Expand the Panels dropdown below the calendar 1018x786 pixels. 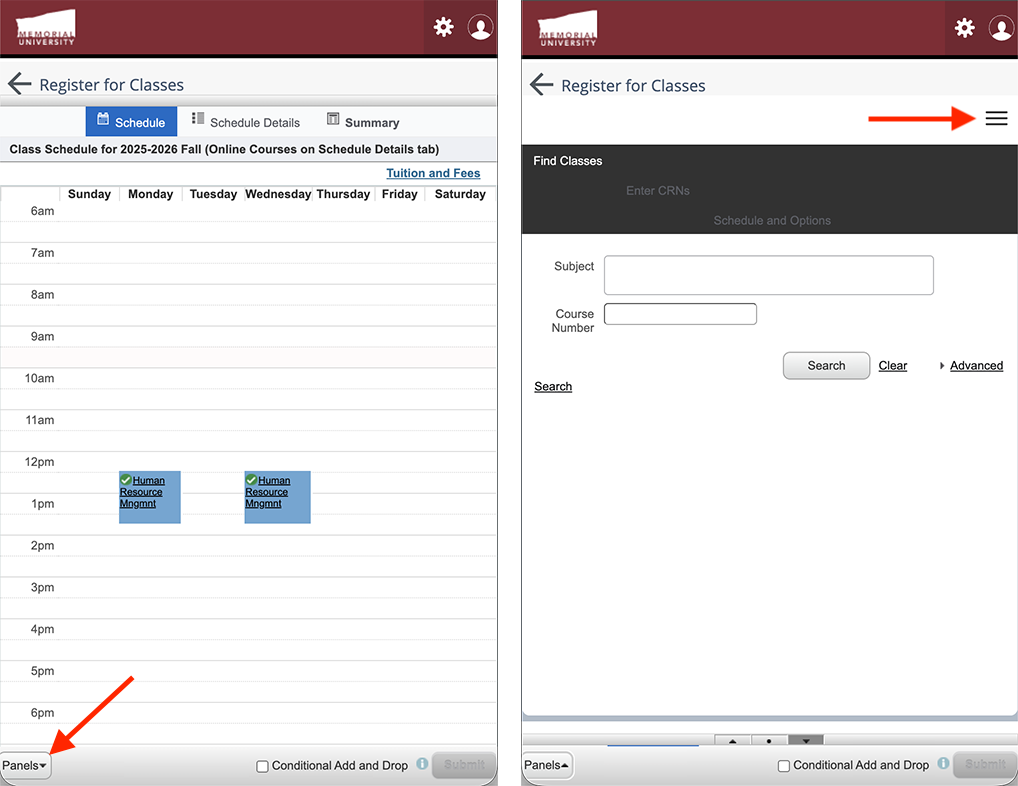pos(25,765)
